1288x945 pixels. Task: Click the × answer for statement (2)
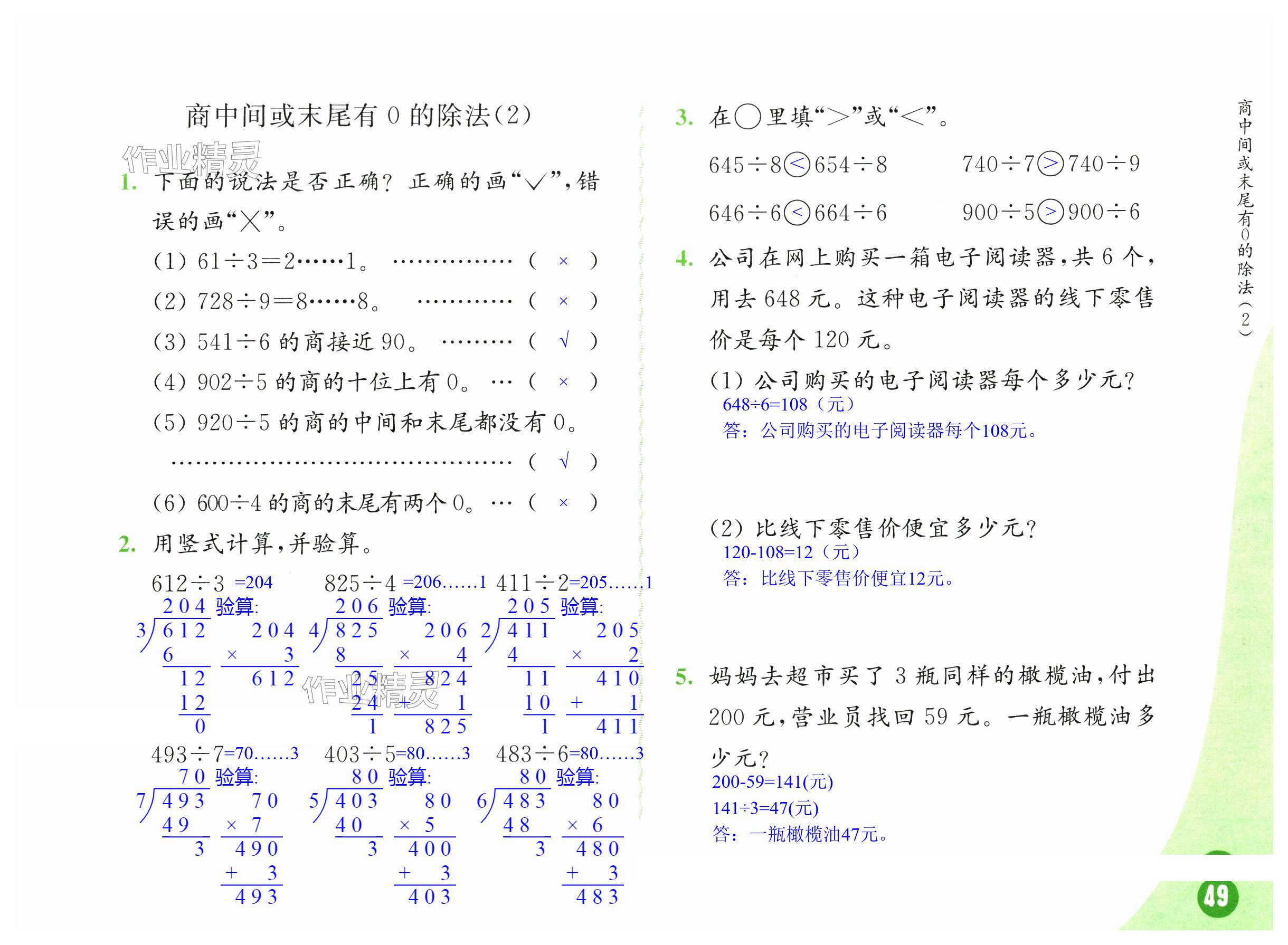564,301
